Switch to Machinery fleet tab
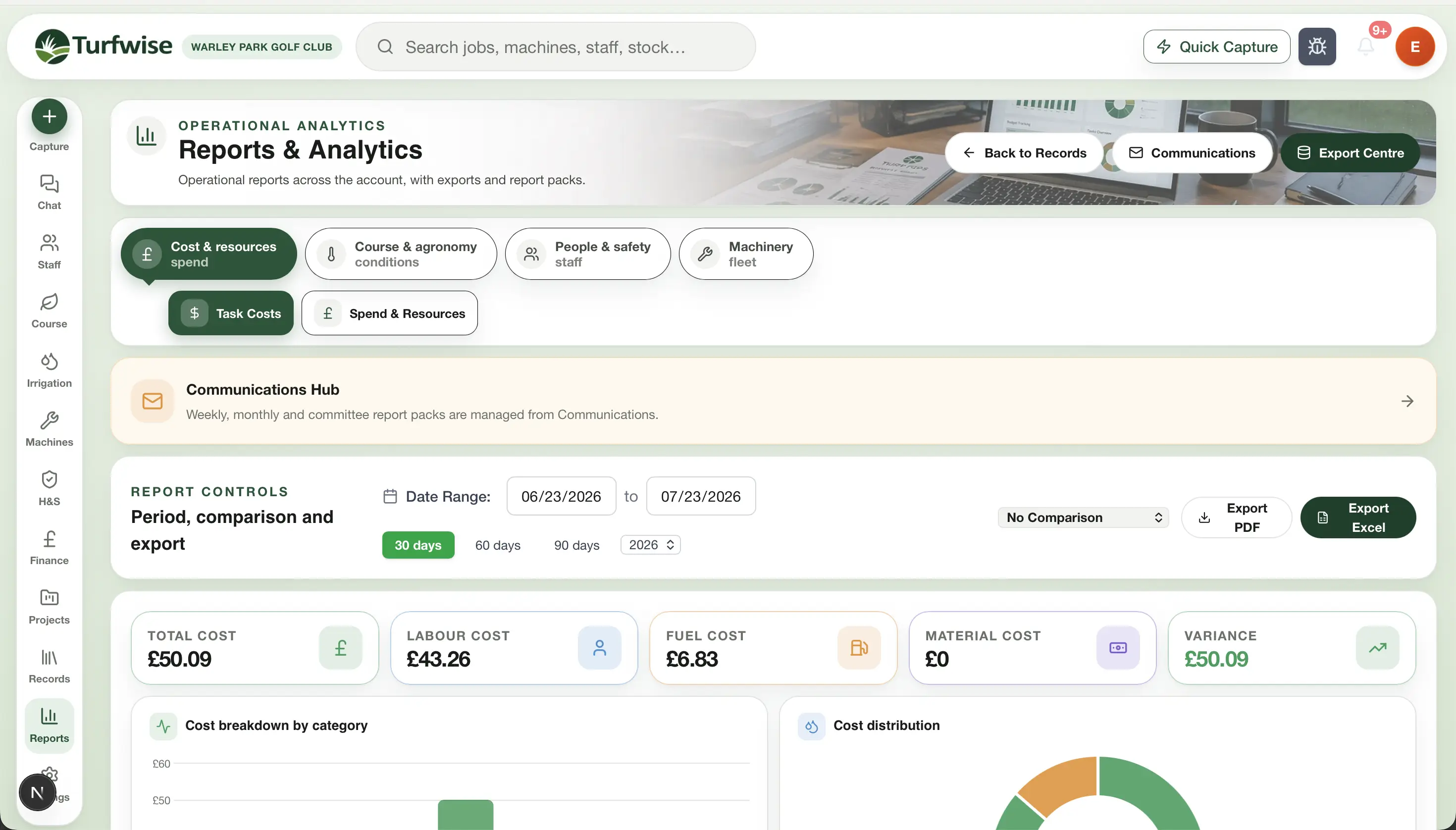This screenshot has width=1456, height=830. tap(746, 254)
